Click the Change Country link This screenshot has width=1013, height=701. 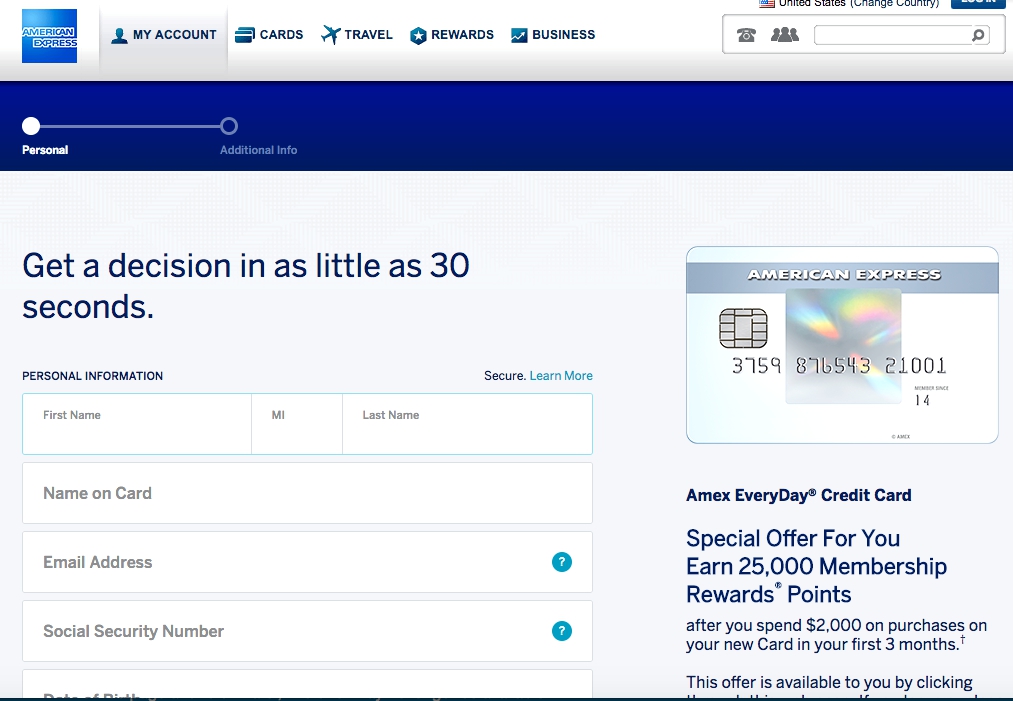click(895, 3)
